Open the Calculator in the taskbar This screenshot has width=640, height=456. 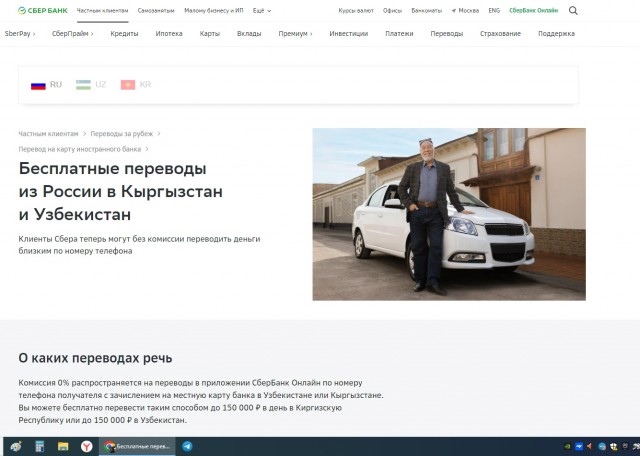[40, 446]
